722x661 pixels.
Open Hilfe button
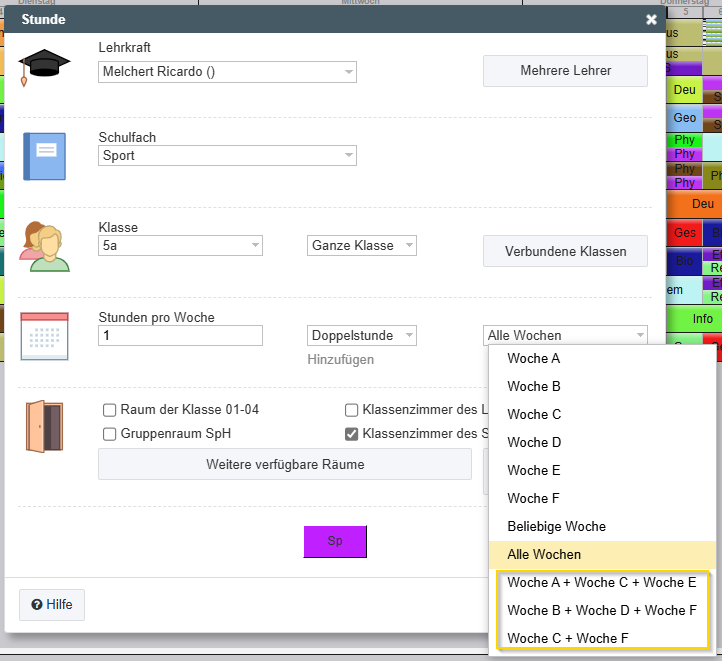click(52, 605)
